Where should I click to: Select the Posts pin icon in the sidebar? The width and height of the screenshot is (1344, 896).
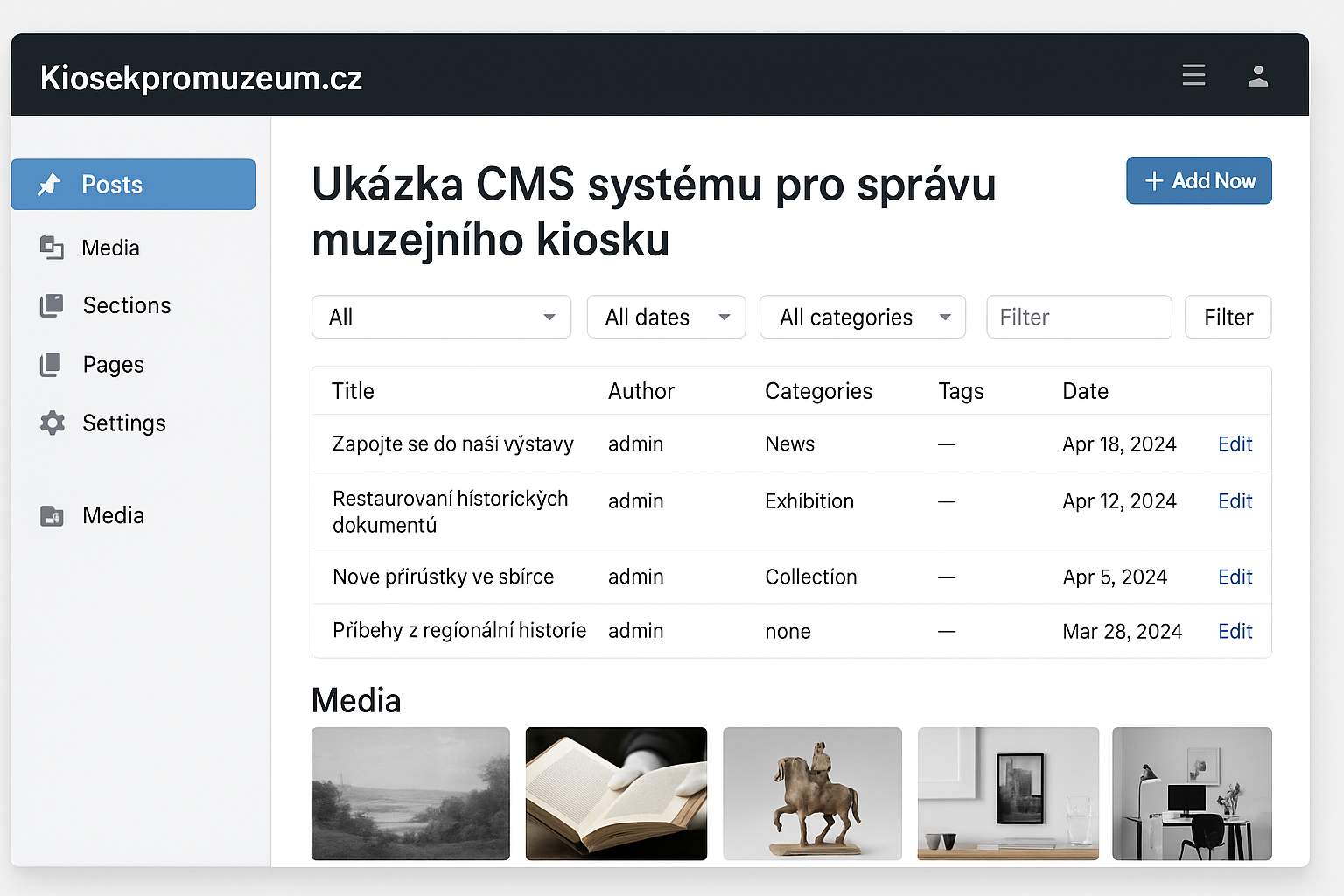(x=51, y=185)
